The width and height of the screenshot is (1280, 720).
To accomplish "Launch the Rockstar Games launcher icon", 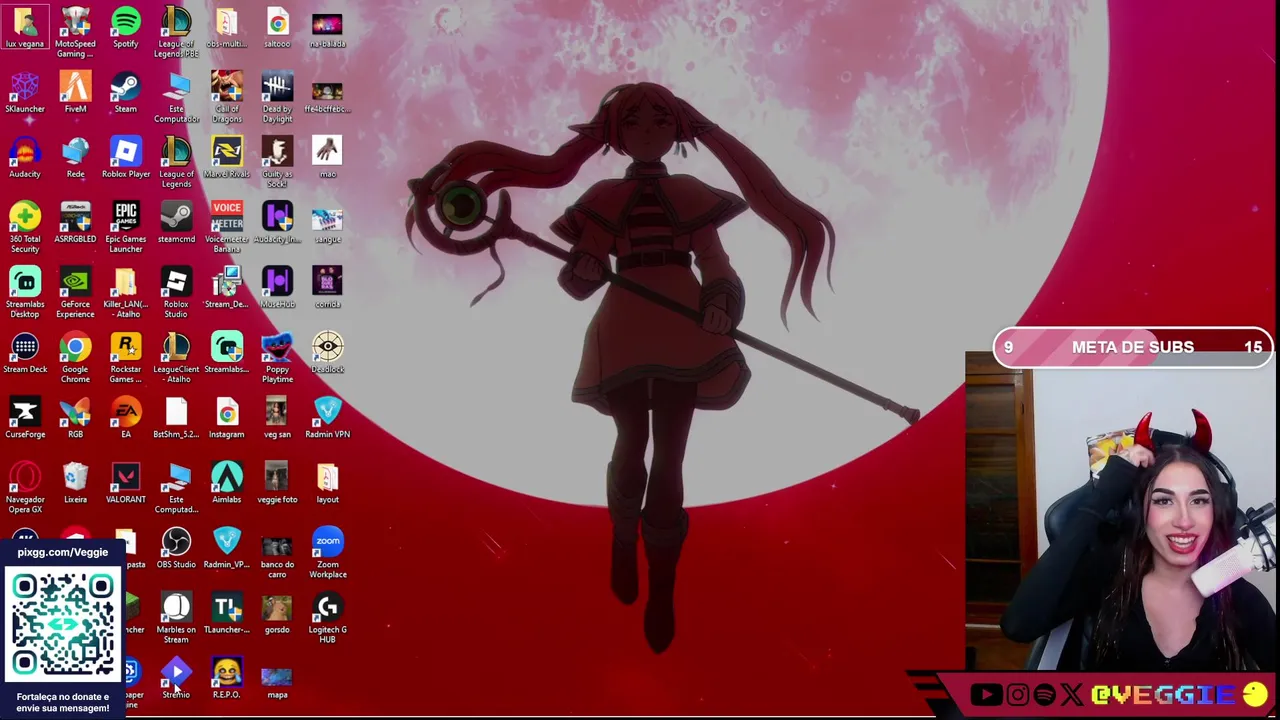I will point(126,357).
